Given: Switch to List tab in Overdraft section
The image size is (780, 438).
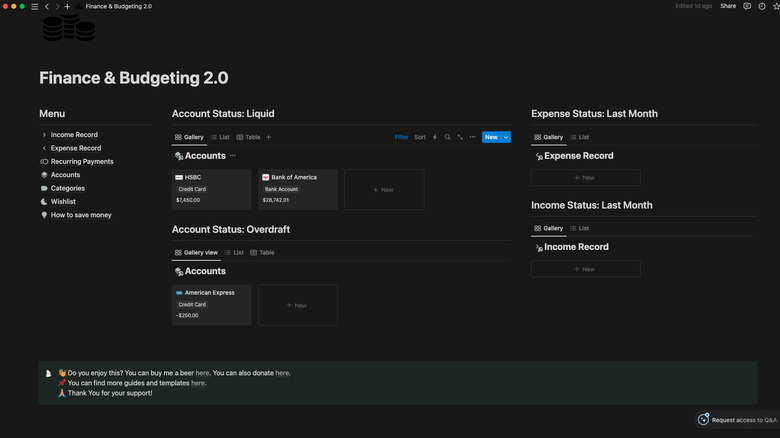Looking at the screenshot, I should (234, 253).
